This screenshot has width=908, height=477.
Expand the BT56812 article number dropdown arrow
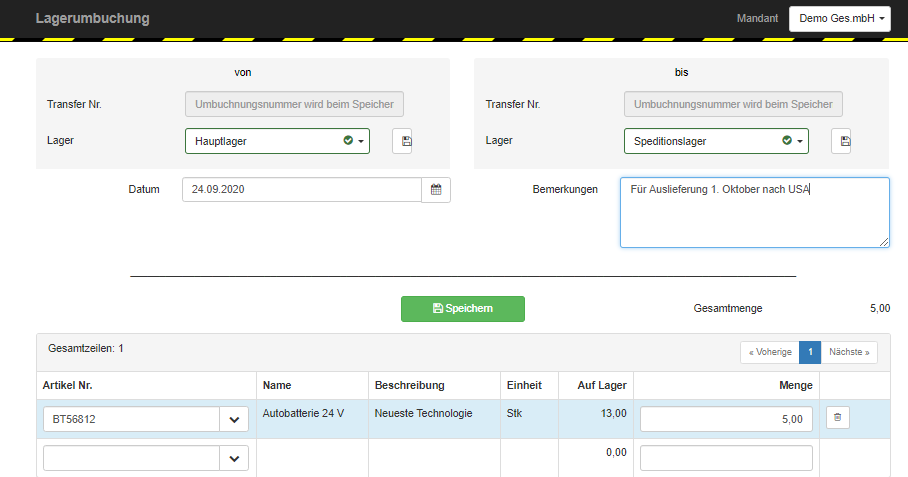(x=234, y=420)
